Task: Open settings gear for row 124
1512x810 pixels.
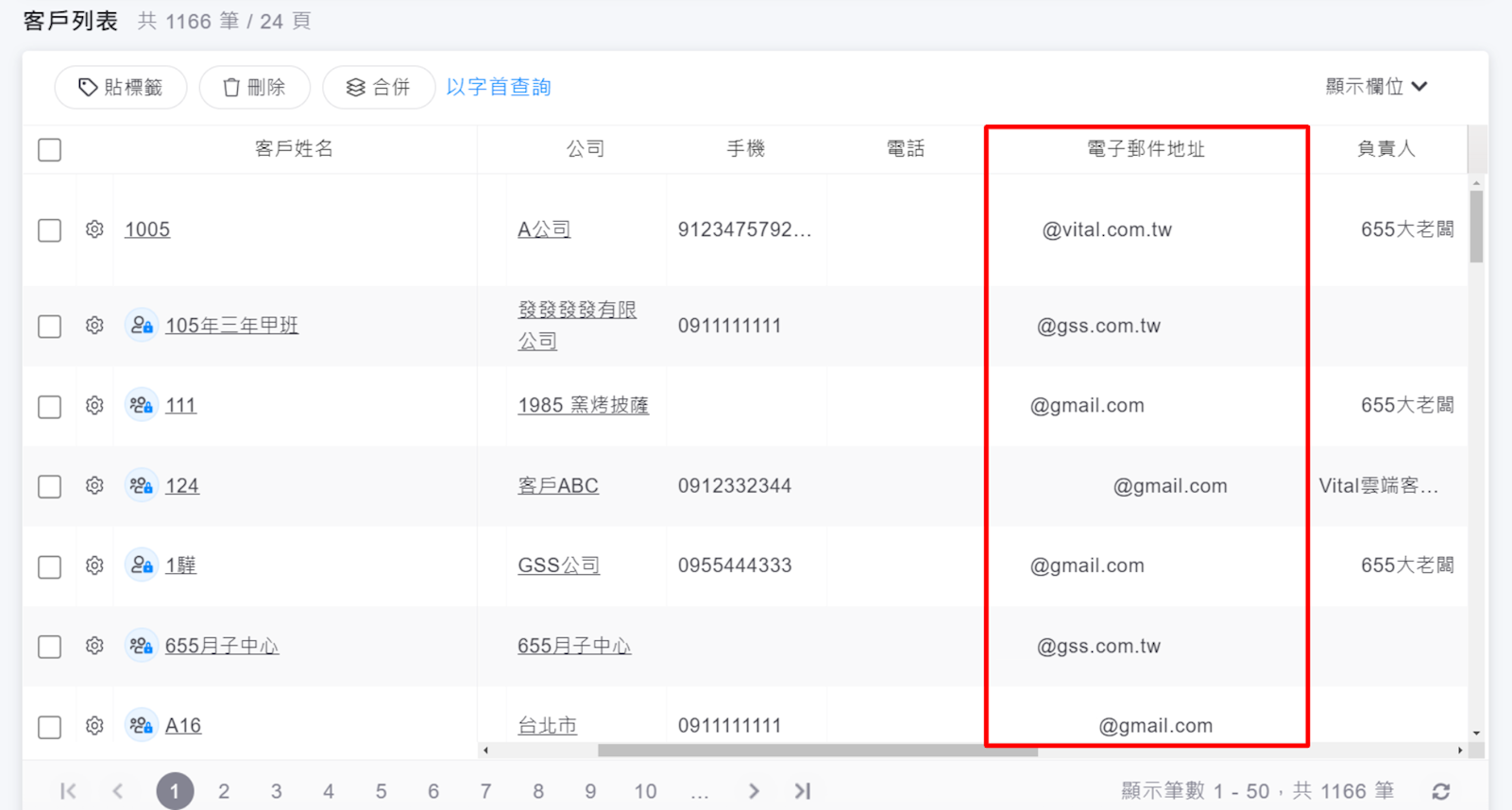Action: tap(94, 486)
